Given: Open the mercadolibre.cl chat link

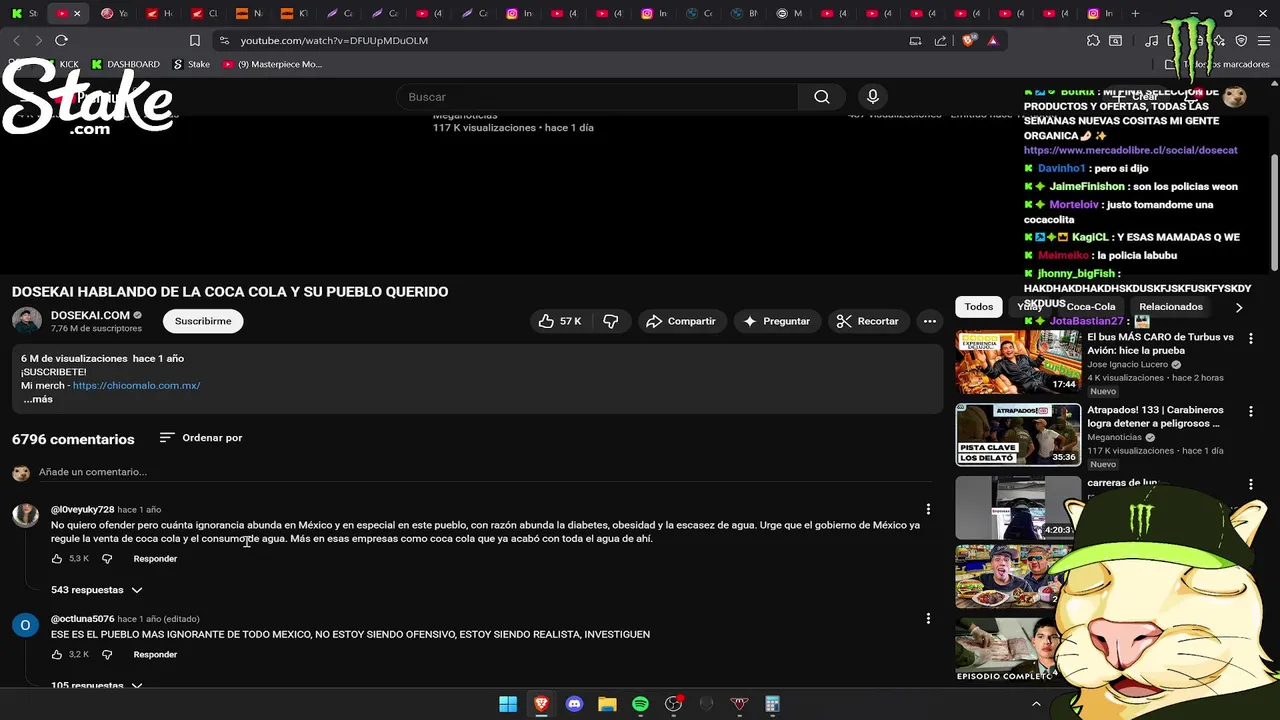Looking at the screenshot, I should coord(1130,150).
